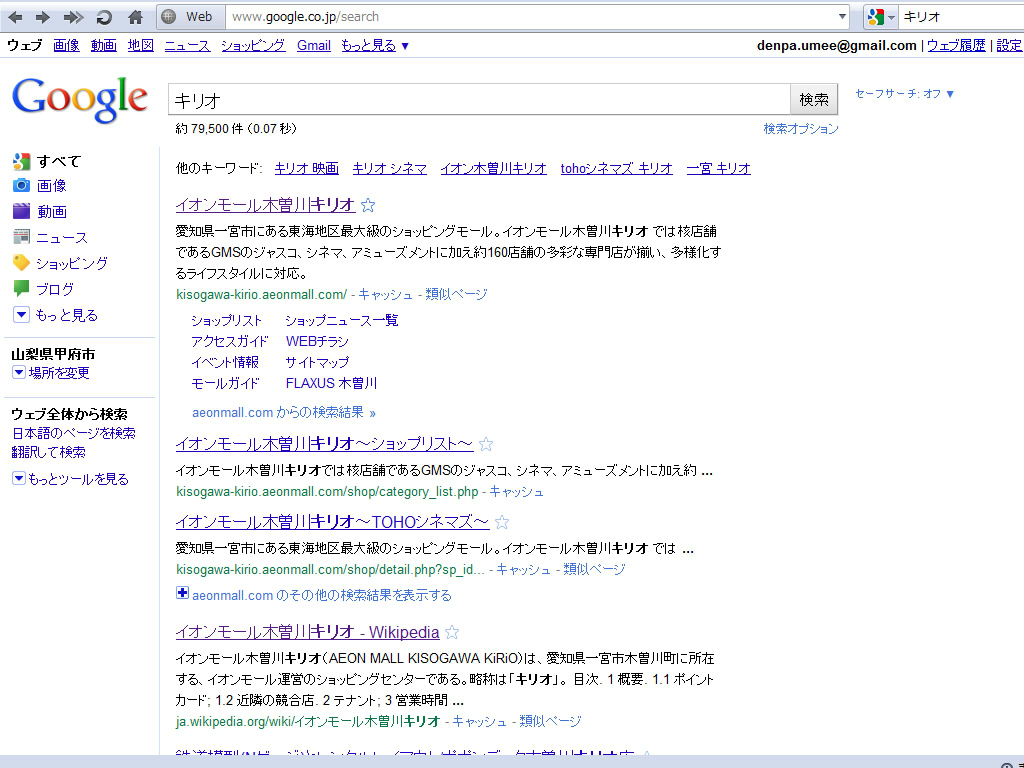Screen dimensions: 1024x768
Task: Open the ショップニュース一覧 sitelink
Action: tap(342, 321)
